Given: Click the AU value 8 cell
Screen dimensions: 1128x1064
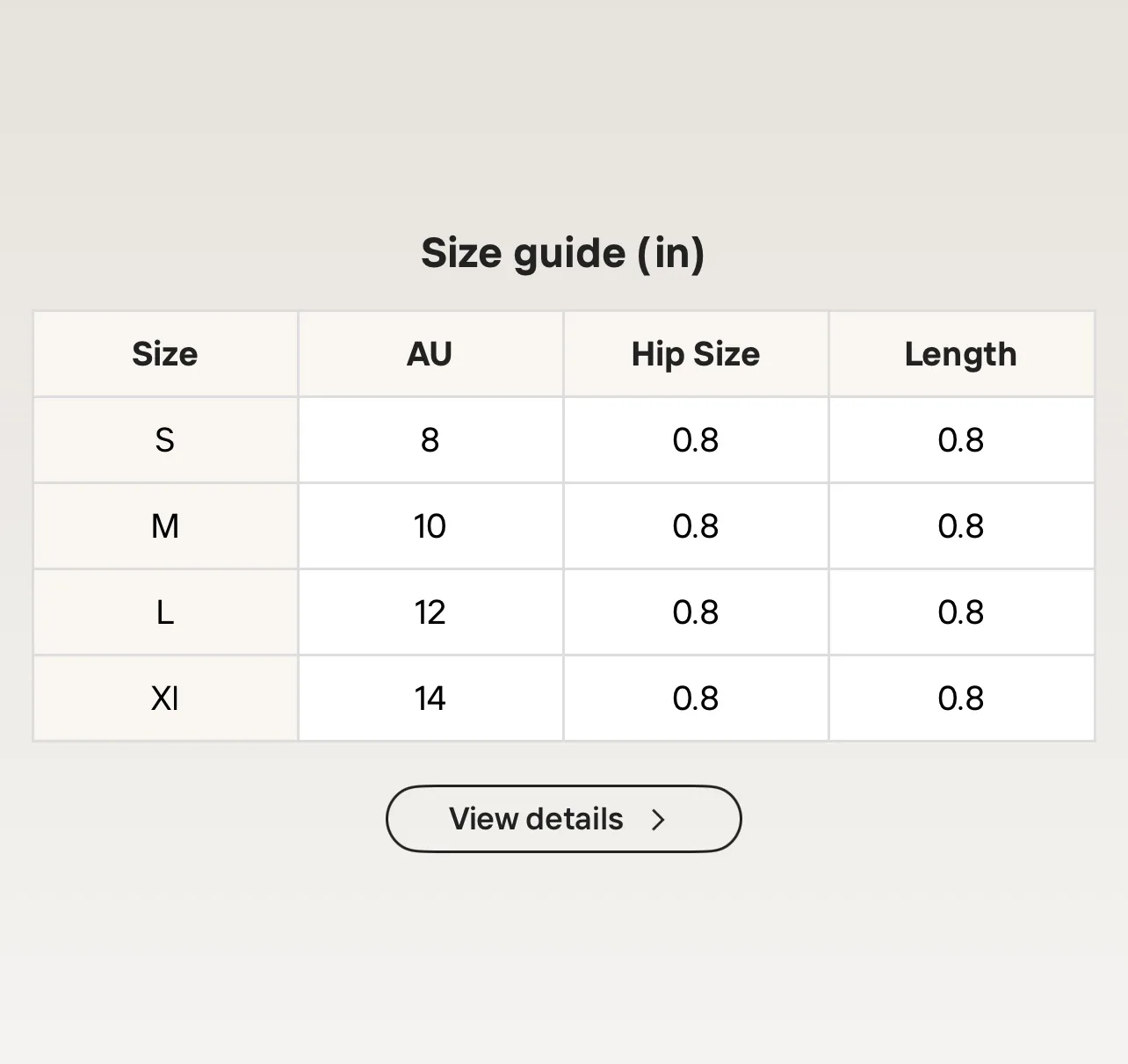Looking at the screenshot, I should coord(430,440).
